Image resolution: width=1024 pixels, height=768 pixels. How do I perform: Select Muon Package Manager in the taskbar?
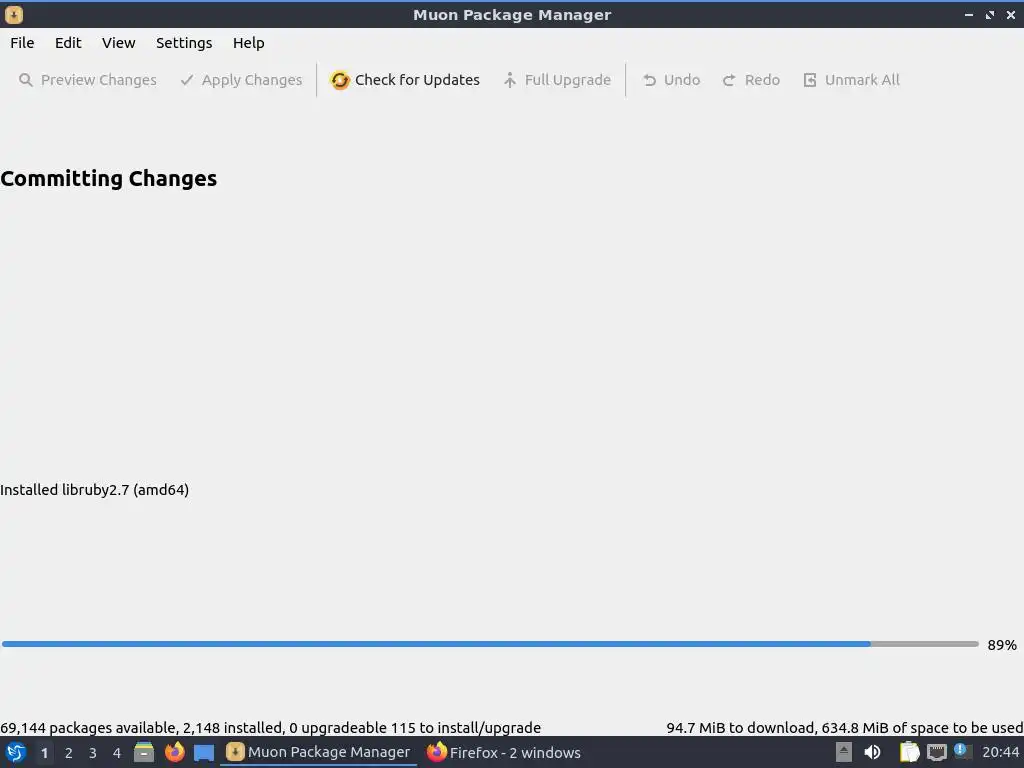(x=319, y=752)
